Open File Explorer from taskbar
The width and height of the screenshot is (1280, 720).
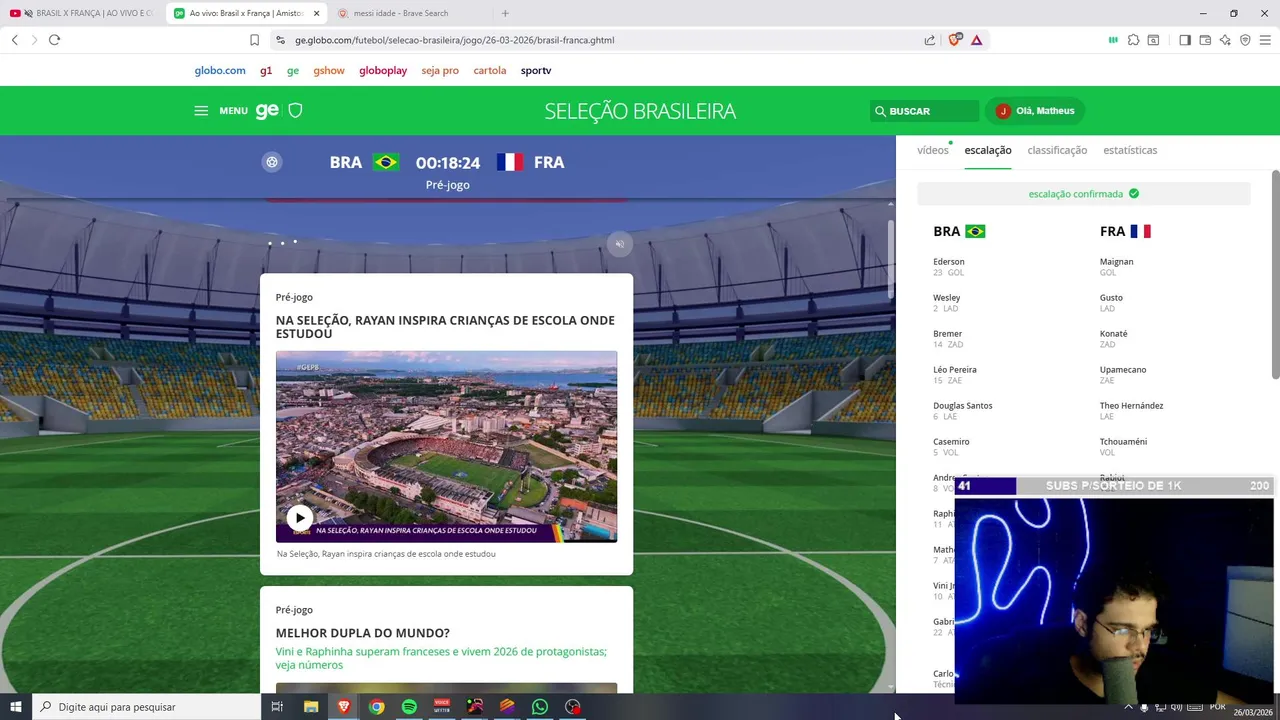(x=311, y=707)
